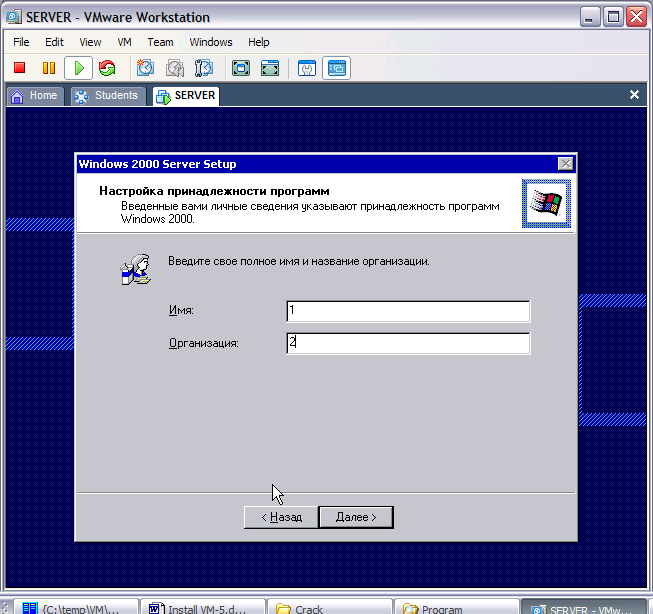653x614 pixels.
Task: Open the View menu
Action: pyautogui.click(x=90, y=42)
